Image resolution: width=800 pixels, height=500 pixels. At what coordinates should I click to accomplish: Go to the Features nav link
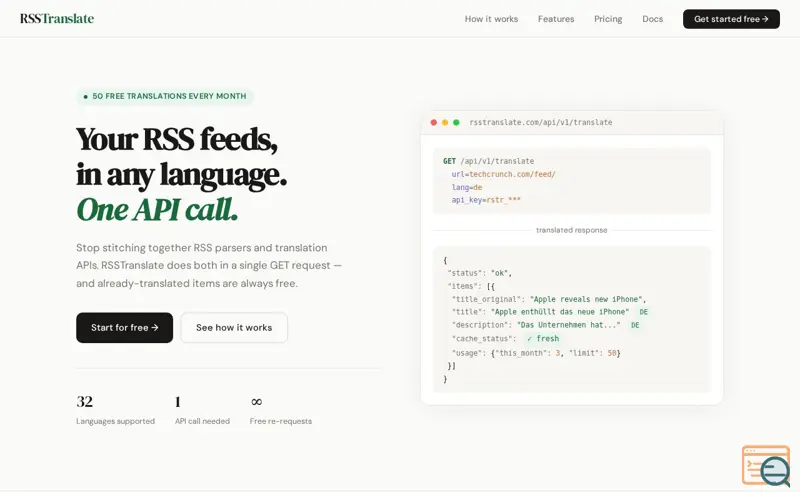(556, 19)
